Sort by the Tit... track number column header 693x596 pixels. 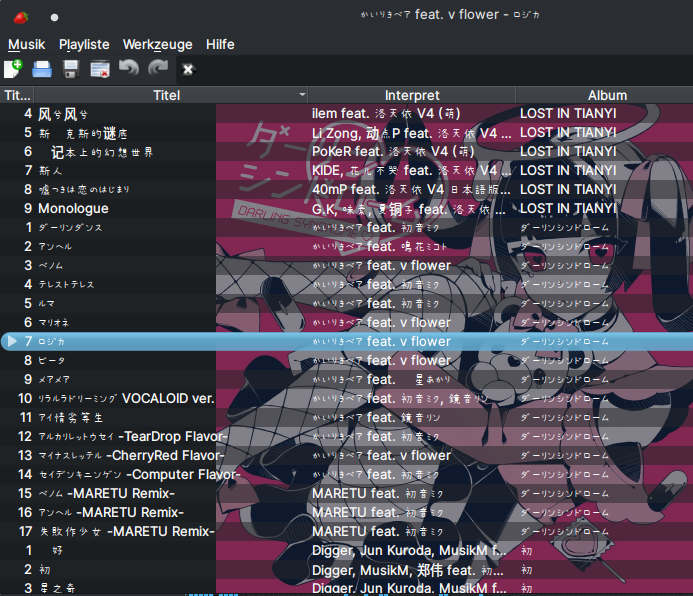tap(17, 95)
